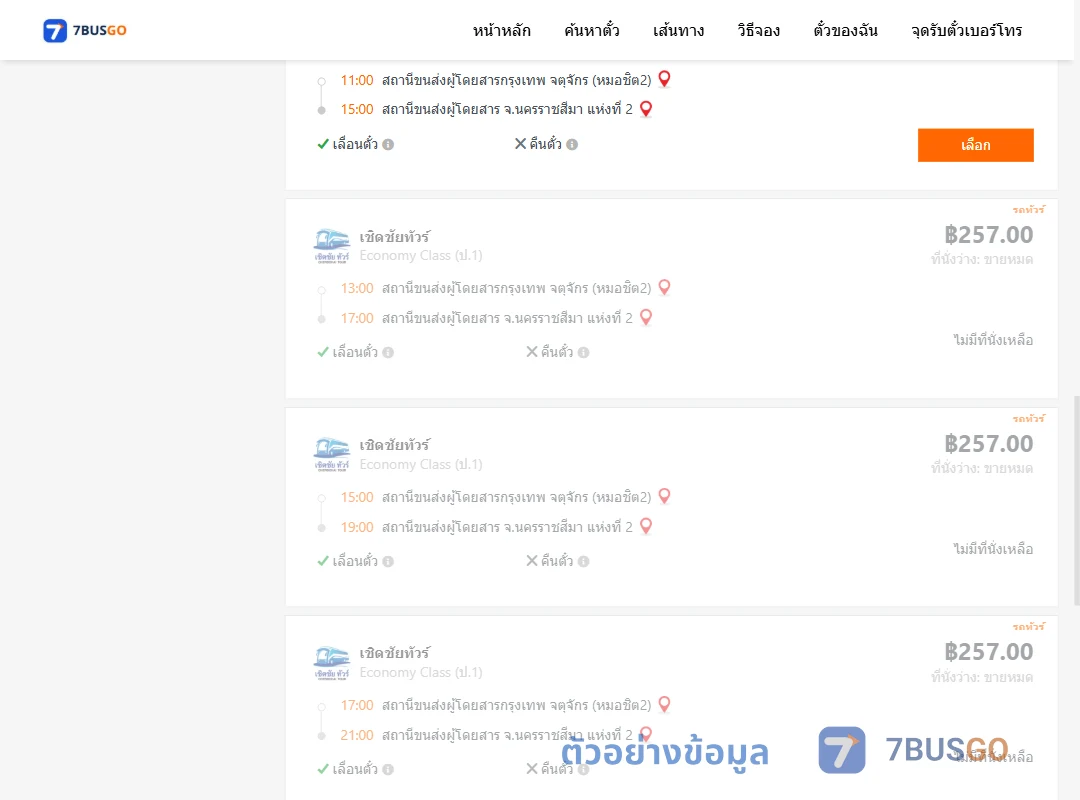Open จุดรับตั๋วเบอร์โทร navigation item
Image resolution: width=1080 pixels, height=800 pixels.
pos(966,31)
